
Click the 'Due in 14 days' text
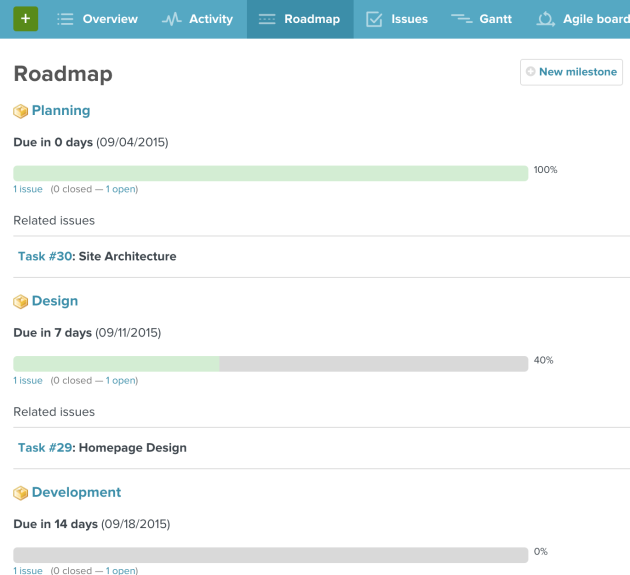point(55,524)
